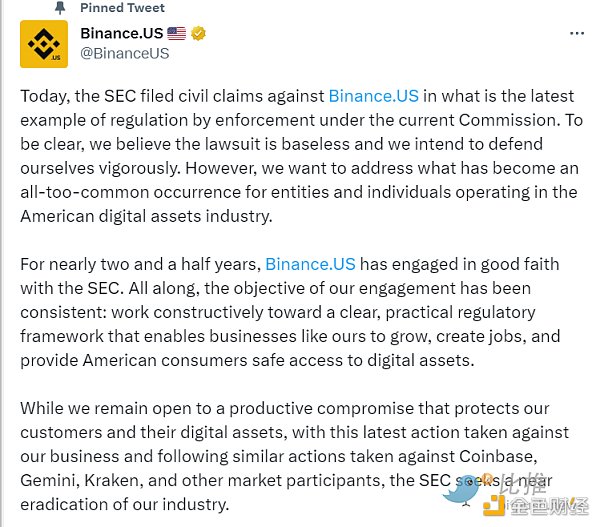Open the Binance.US profile avatar
Viewport: 600px width, 527px height.
pos(44,44)
